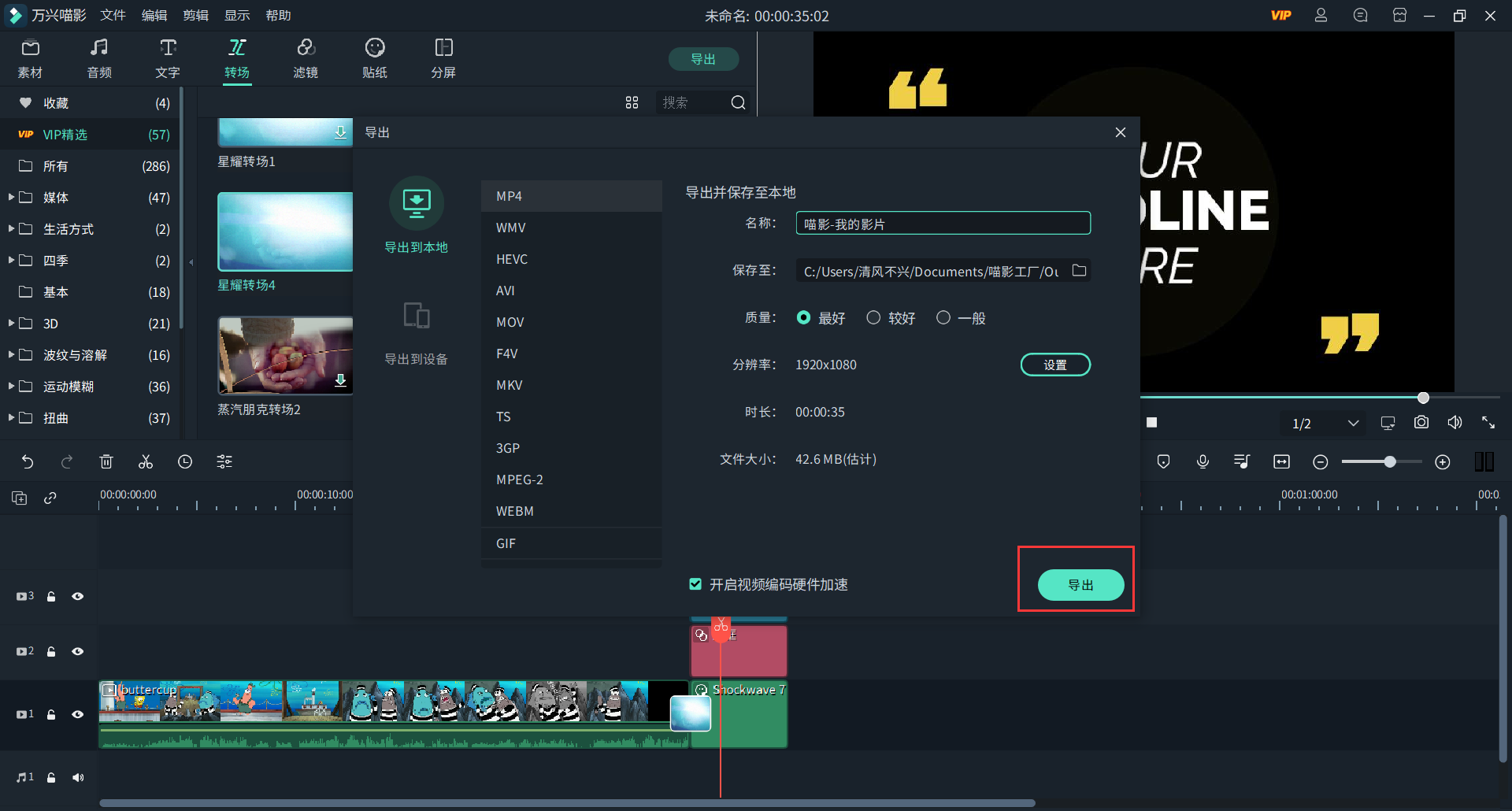Edit the 喵影-我的影片 filename field
The image size is (1512, 811).
pyautogui.click(x=942, y=223)
